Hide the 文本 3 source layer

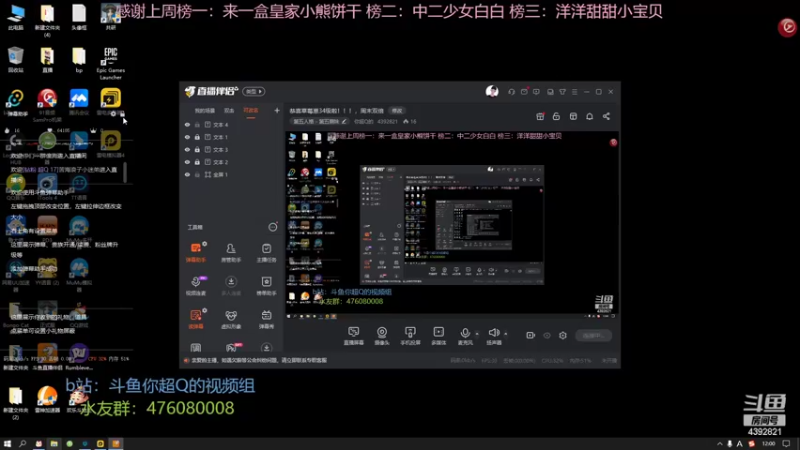click(187, 149)
